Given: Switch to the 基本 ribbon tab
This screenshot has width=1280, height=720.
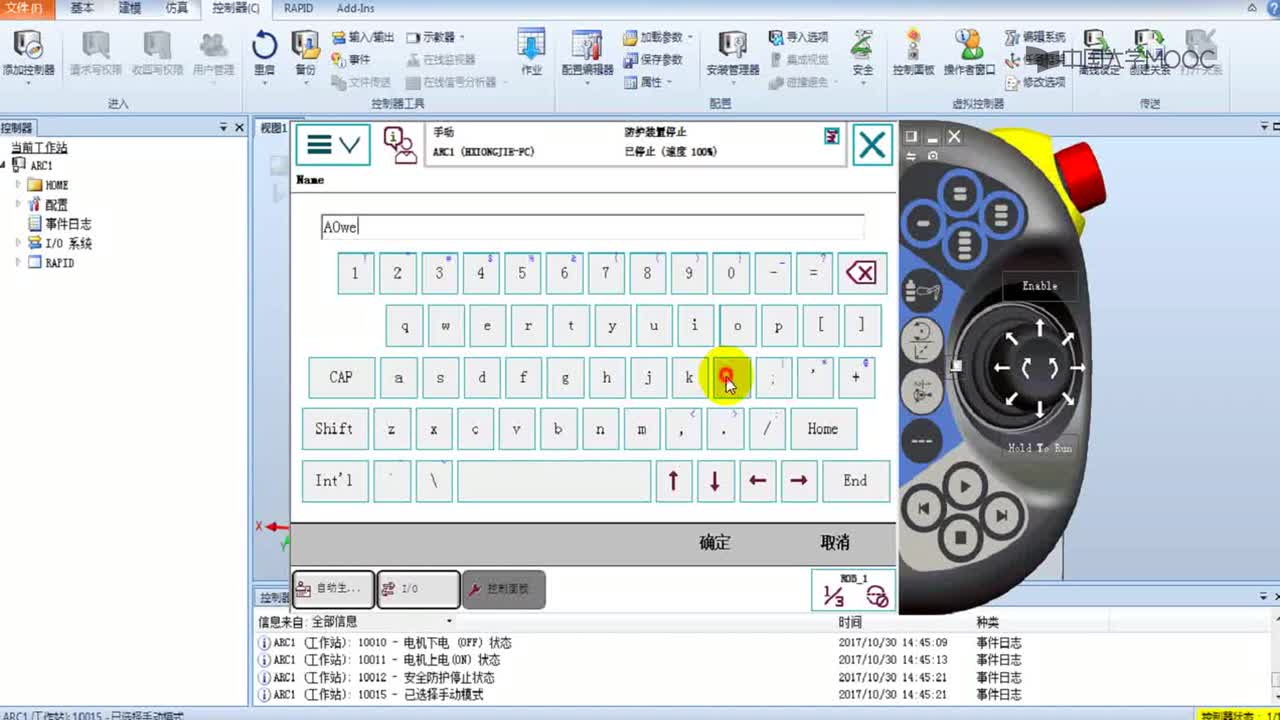Looking at the screenshot, I should [x=83, y=8].
